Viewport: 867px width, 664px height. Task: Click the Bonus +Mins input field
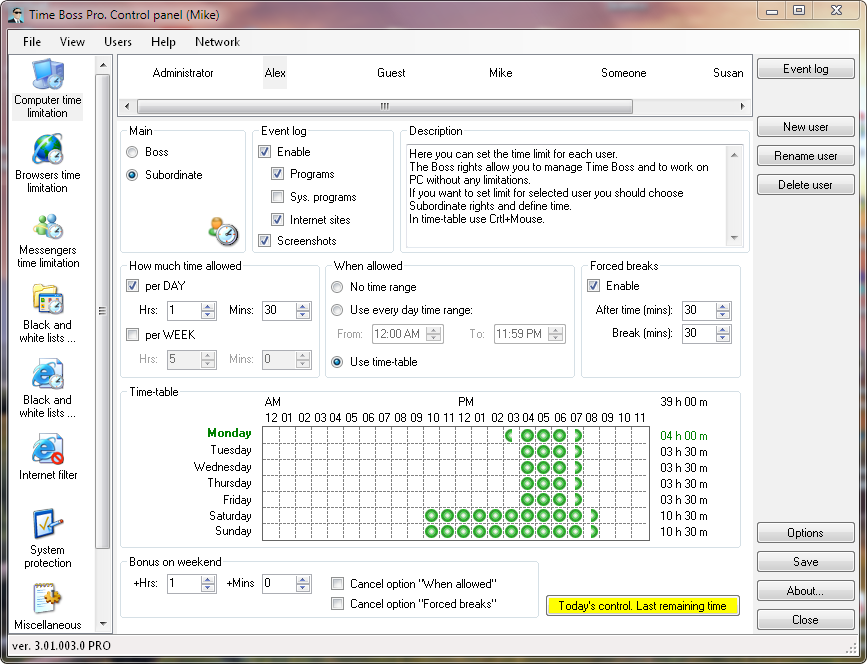tap(279, 584)
